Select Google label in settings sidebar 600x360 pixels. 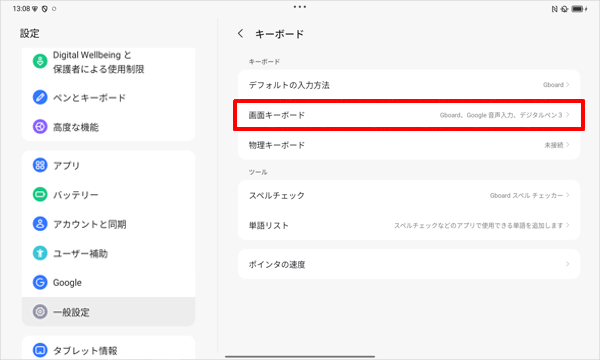click(67, 283)
